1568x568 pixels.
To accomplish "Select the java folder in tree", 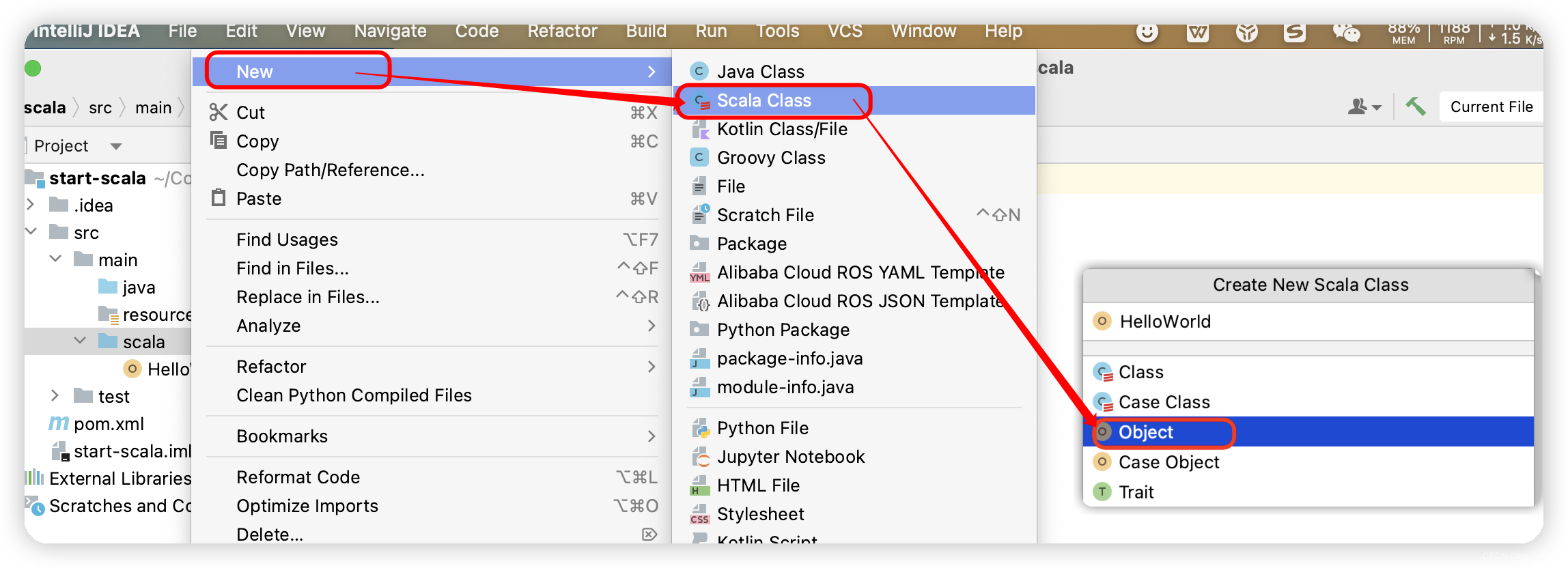I will pos(128,287).
